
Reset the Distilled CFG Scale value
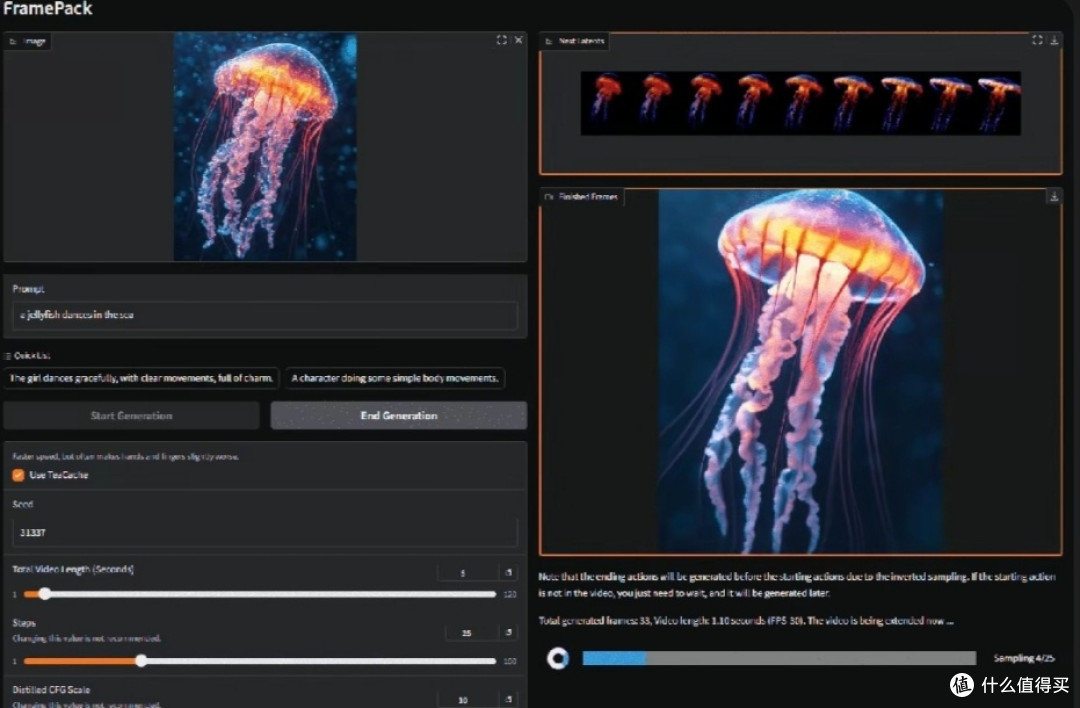508,699
